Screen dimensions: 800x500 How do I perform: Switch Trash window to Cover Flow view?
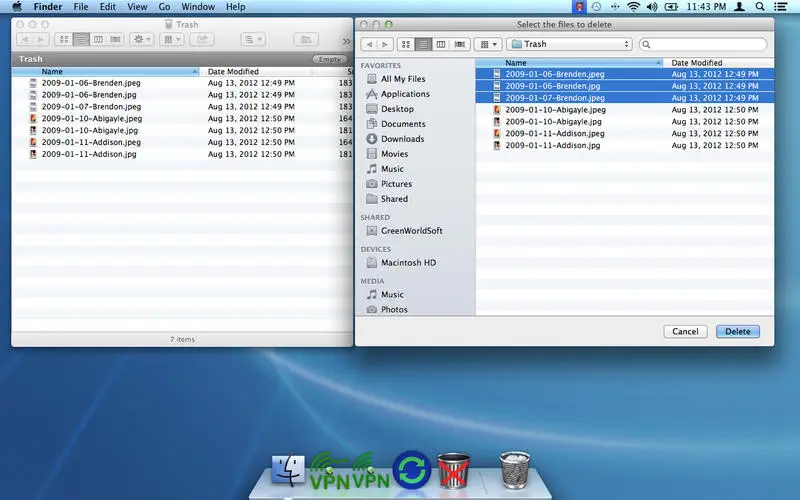[116, 39]
